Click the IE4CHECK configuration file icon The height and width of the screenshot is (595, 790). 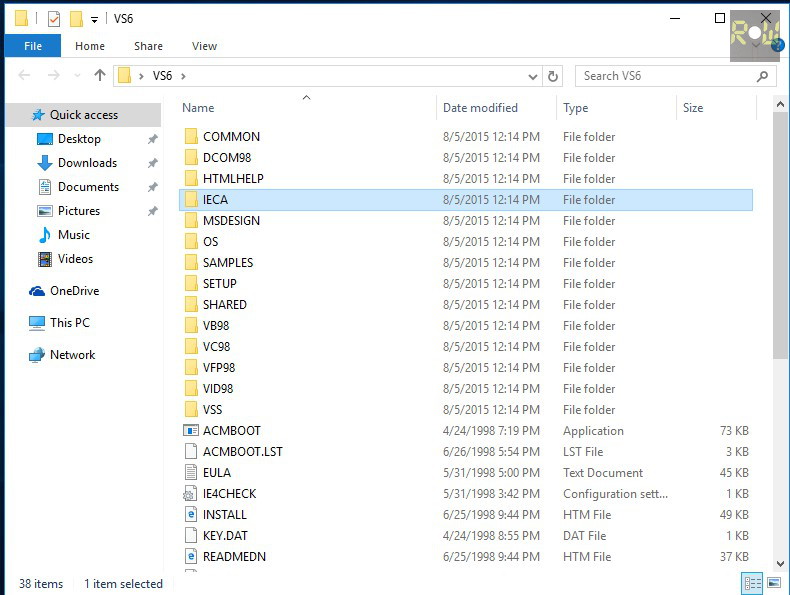191,494
